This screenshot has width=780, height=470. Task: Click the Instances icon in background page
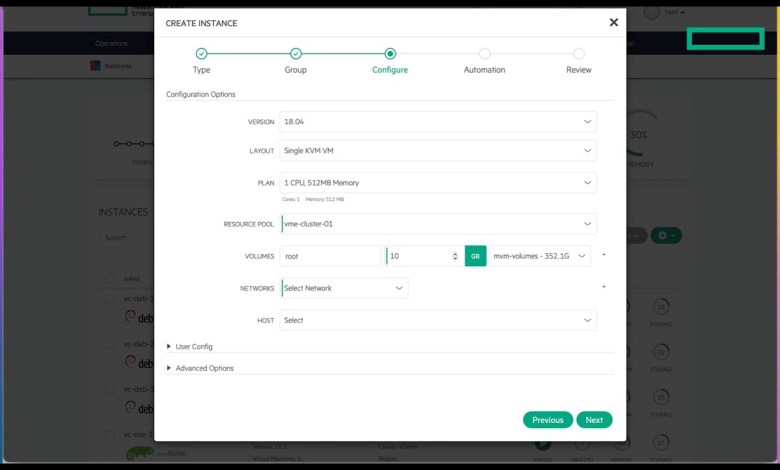coord(95,66)
